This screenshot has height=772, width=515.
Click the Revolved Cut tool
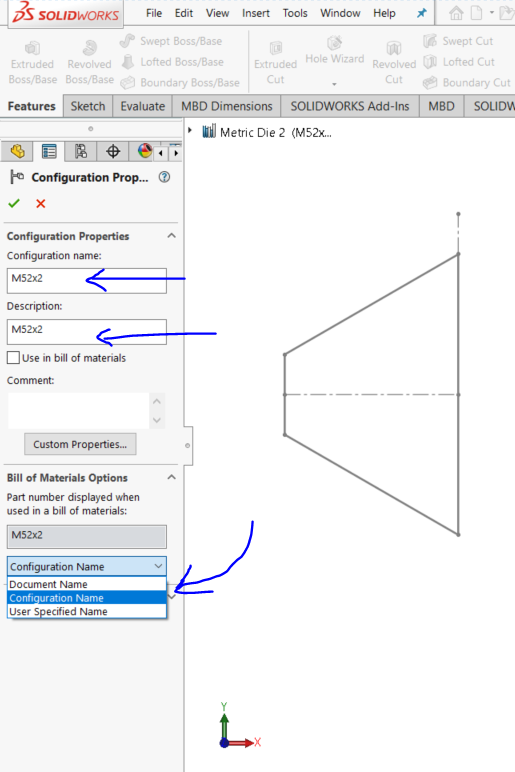(x=394, y=63)
